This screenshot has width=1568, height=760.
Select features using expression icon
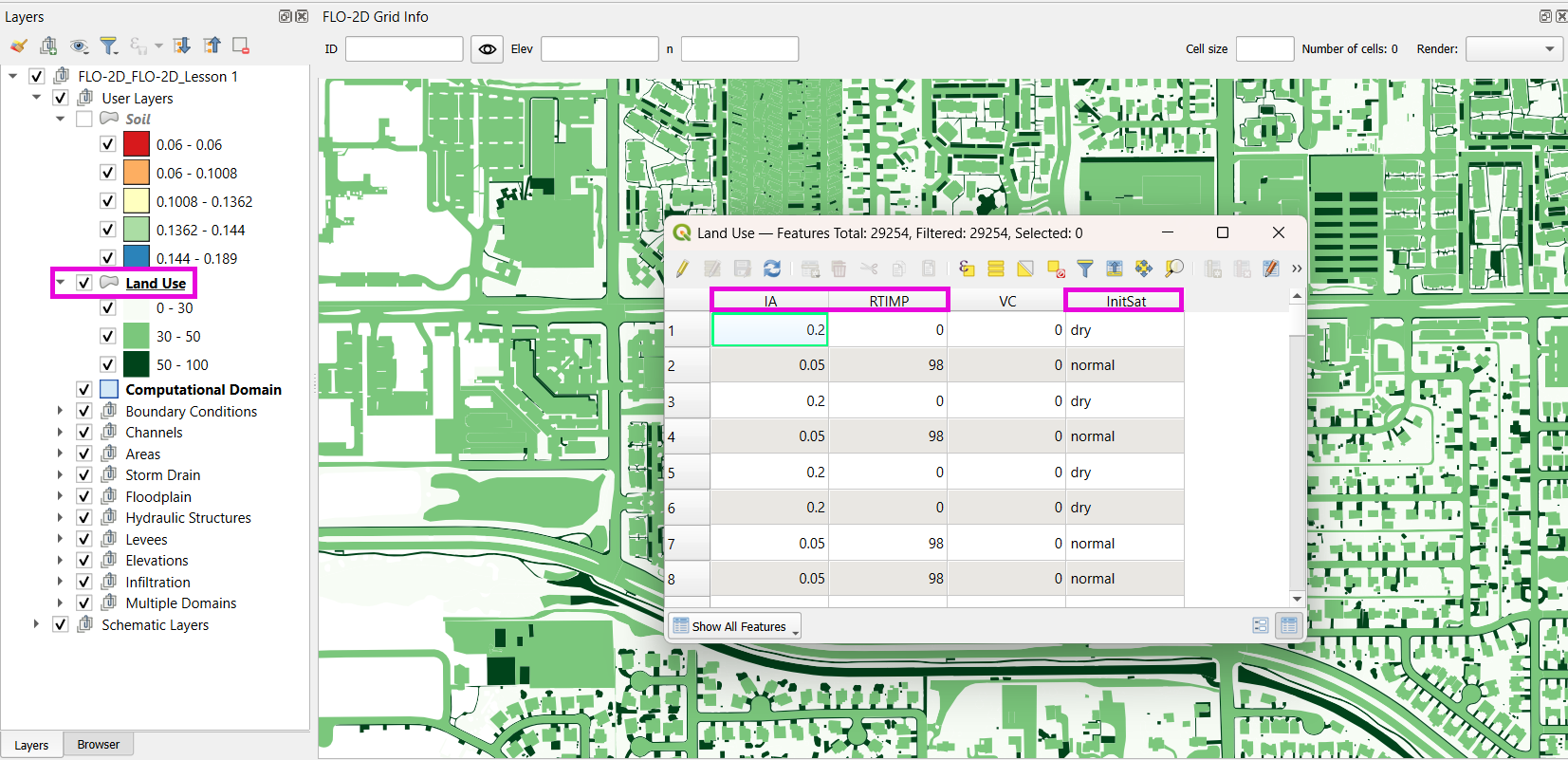pos(967,269)
